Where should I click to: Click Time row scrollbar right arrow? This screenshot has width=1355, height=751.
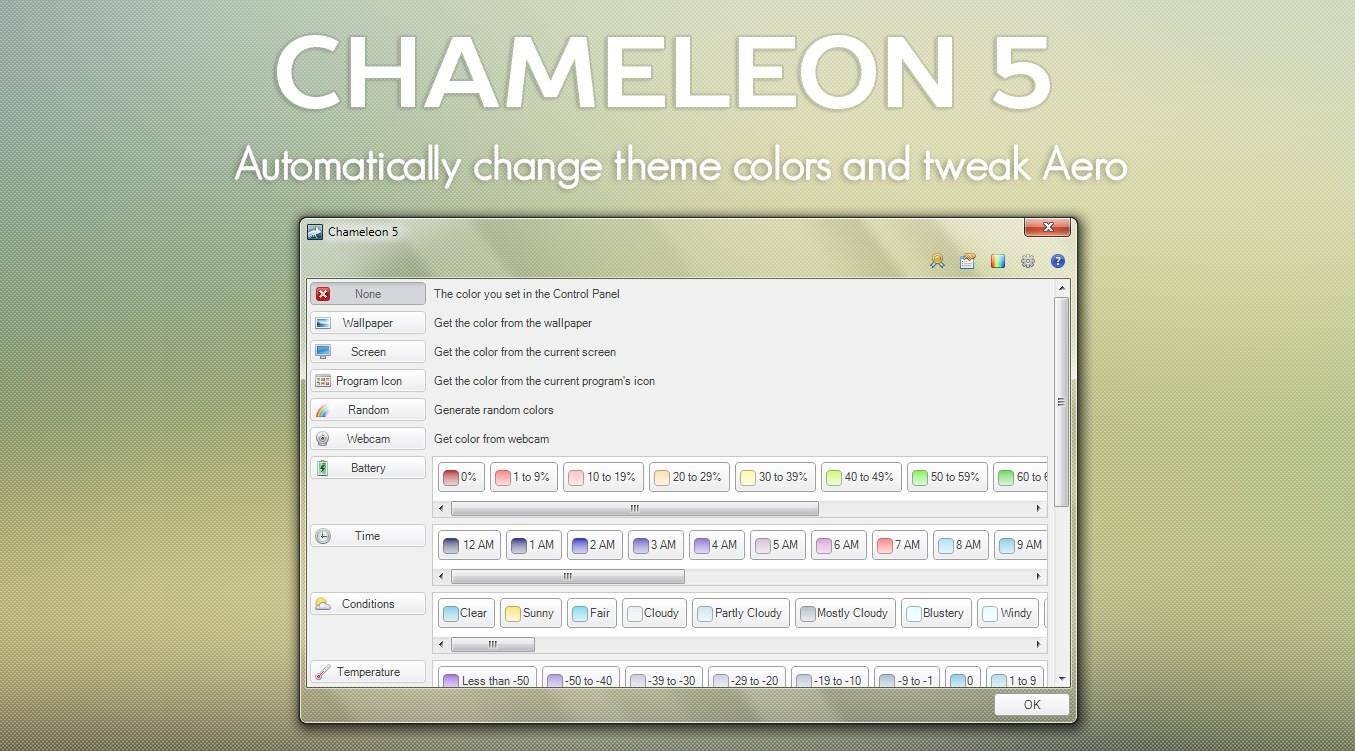click(1039, 577)
